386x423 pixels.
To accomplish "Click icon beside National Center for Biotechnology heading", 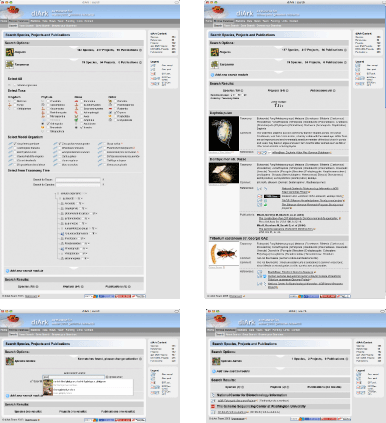I will point(213,395).
